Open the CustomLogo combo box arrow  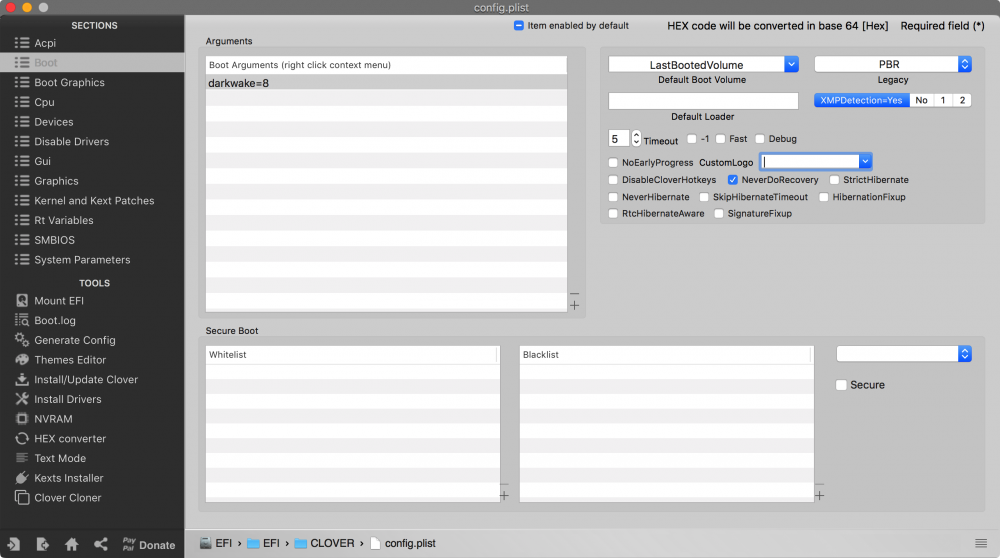865,162
